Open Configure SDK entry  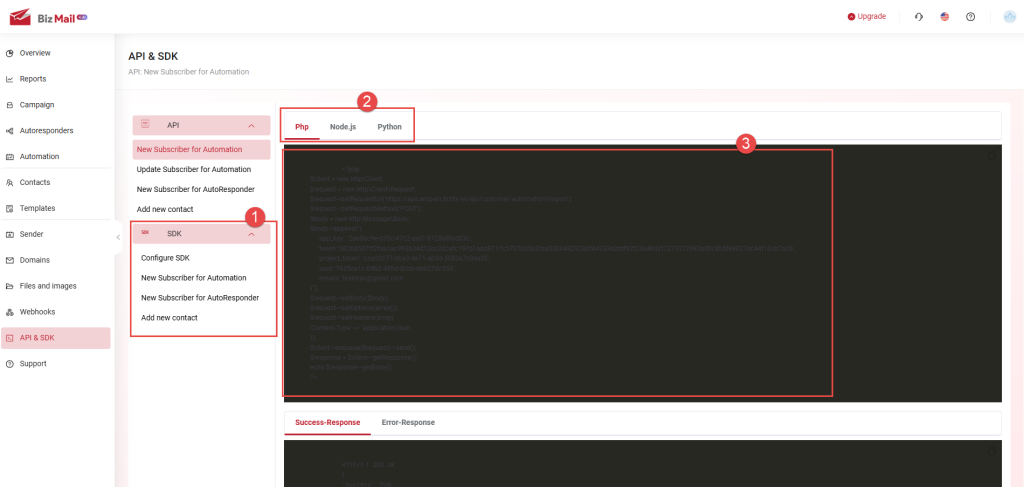165,258
